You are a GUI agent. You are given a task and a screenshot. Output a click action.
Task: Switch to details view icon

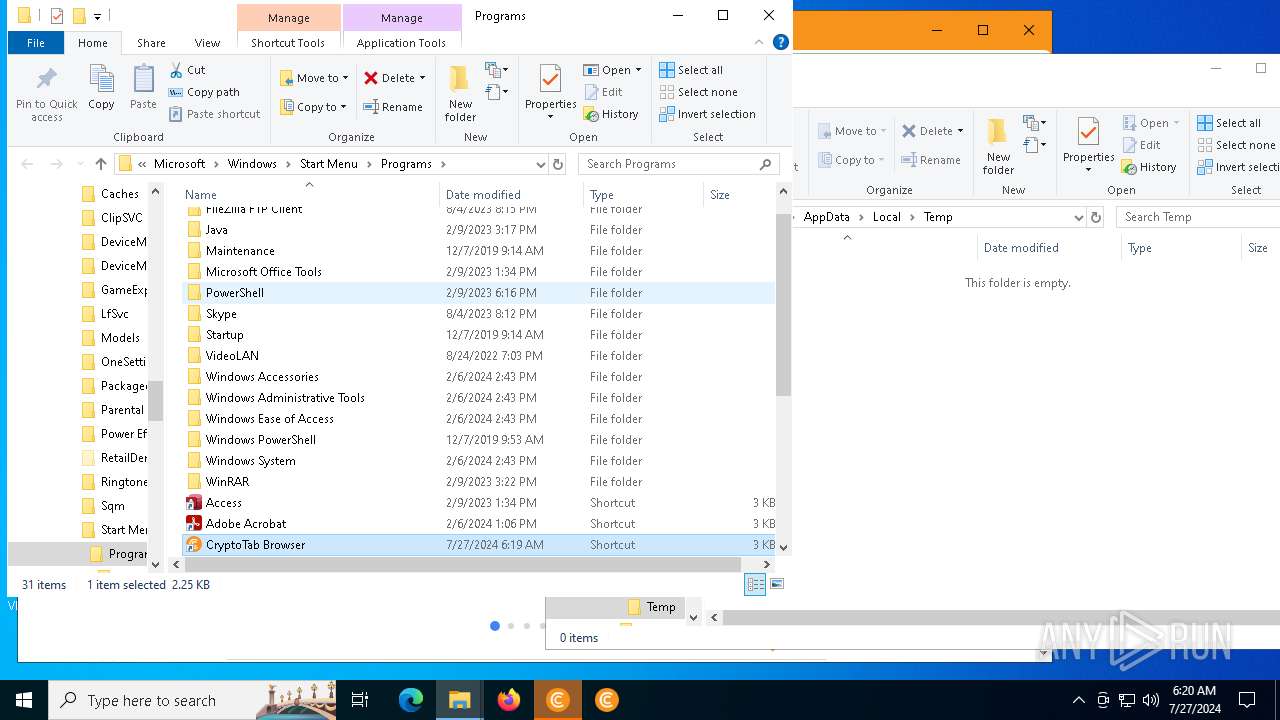(755, 585)
